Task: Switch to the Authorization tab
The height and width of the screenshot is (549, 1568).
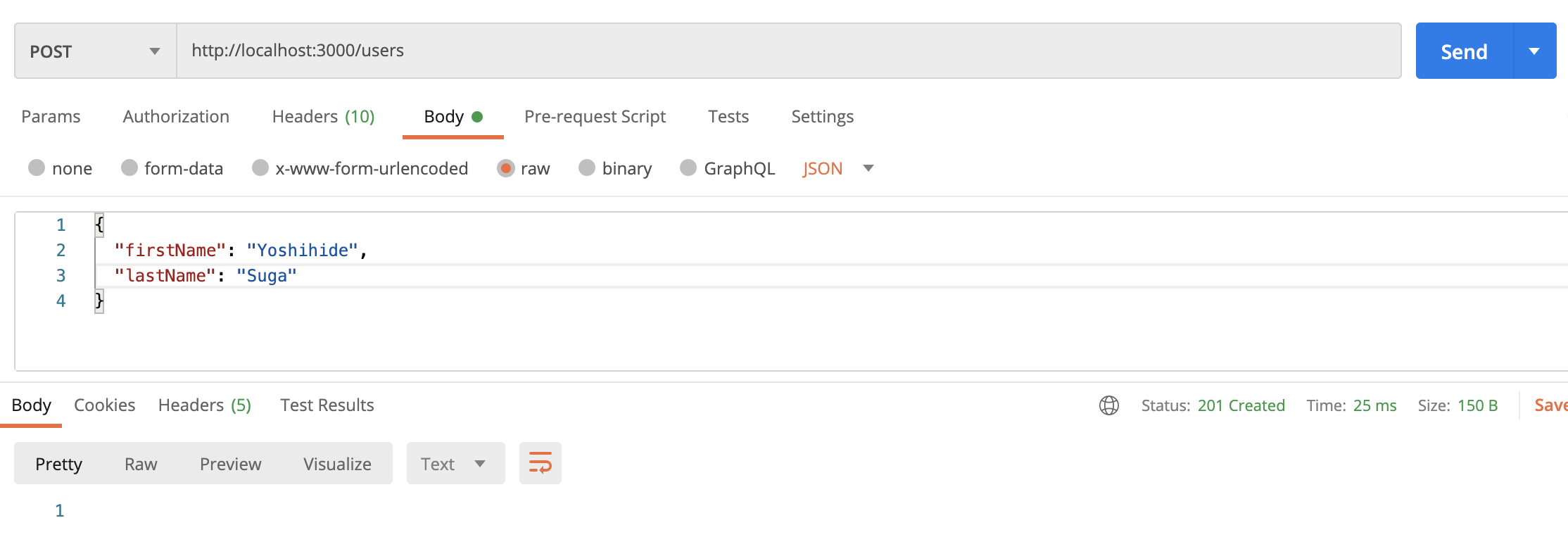Action: pos(176,117)
